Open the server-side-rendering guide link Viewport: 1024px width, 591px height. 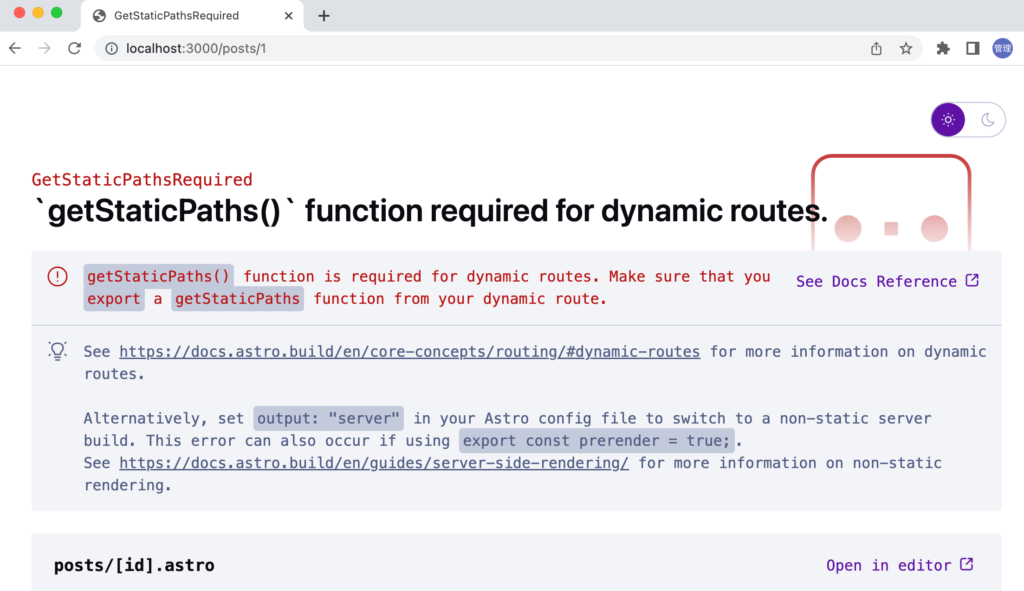point(373,462)
